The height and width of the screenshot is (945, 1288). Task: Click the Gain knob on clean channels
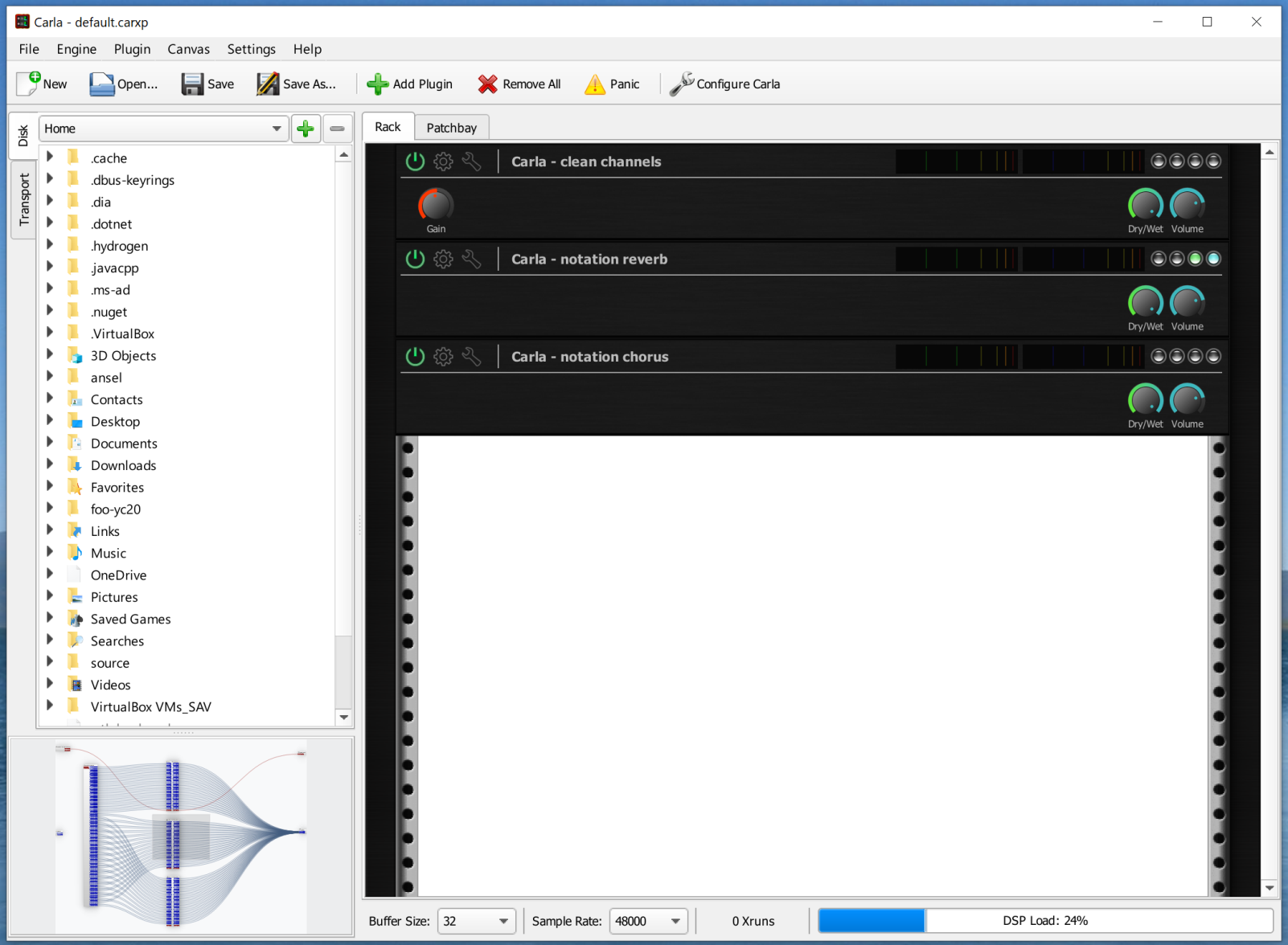point(436,206)
